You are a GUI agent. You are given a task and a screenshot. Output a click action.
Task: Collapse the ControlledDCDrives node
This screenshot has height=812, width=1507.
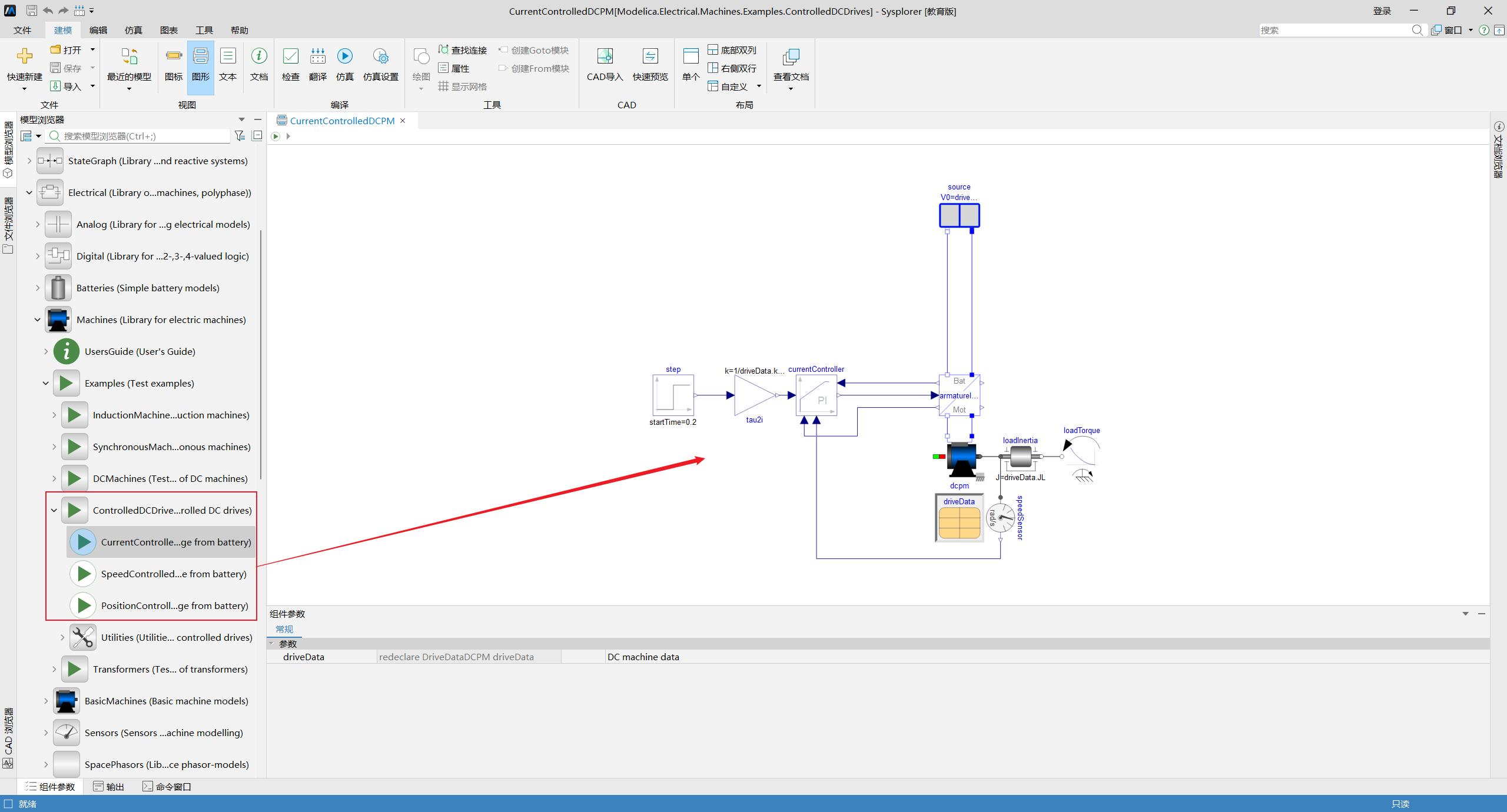click(x=54, y=510)
